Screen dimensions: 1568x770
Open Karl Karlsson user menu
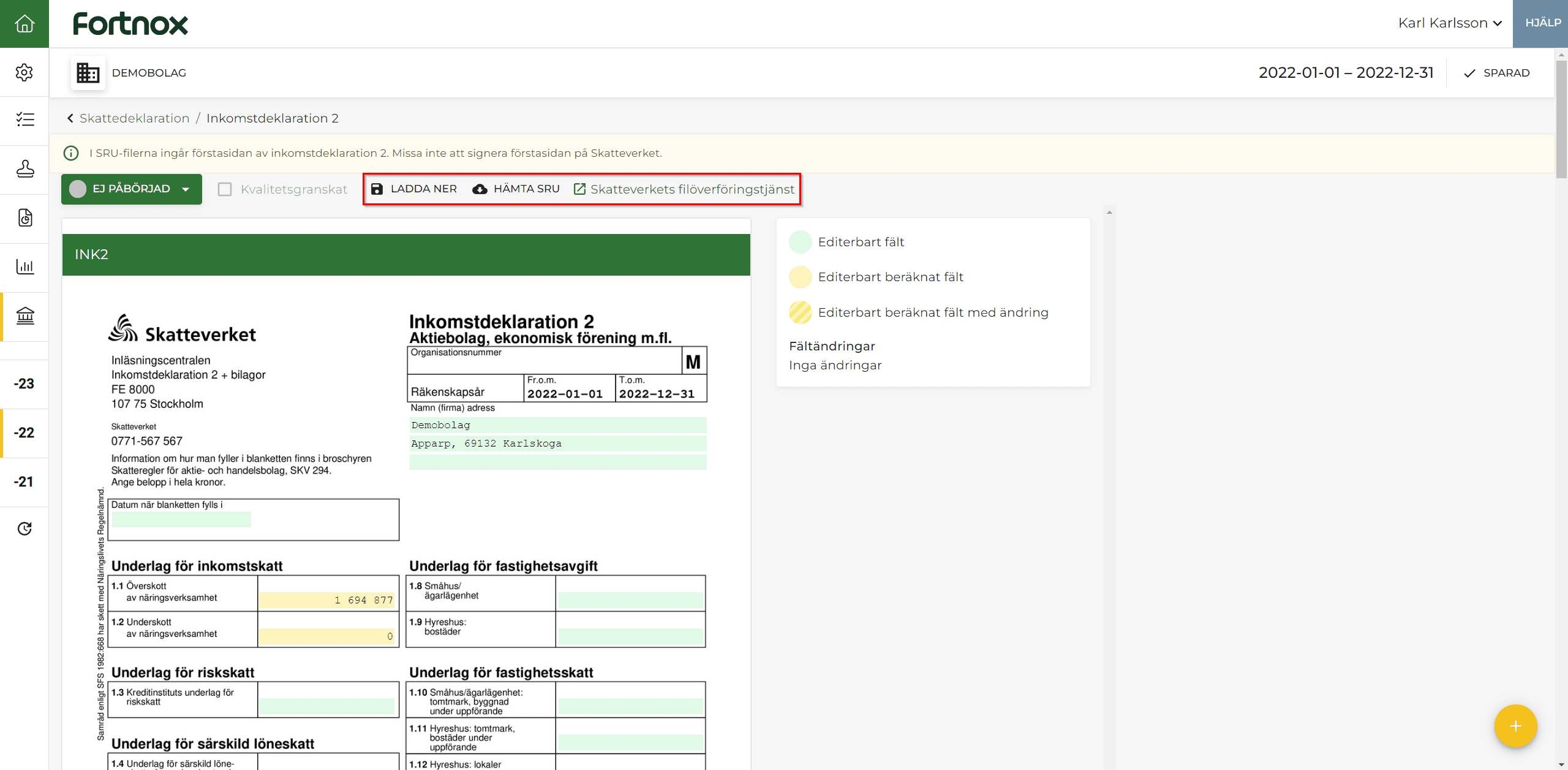1450,23
